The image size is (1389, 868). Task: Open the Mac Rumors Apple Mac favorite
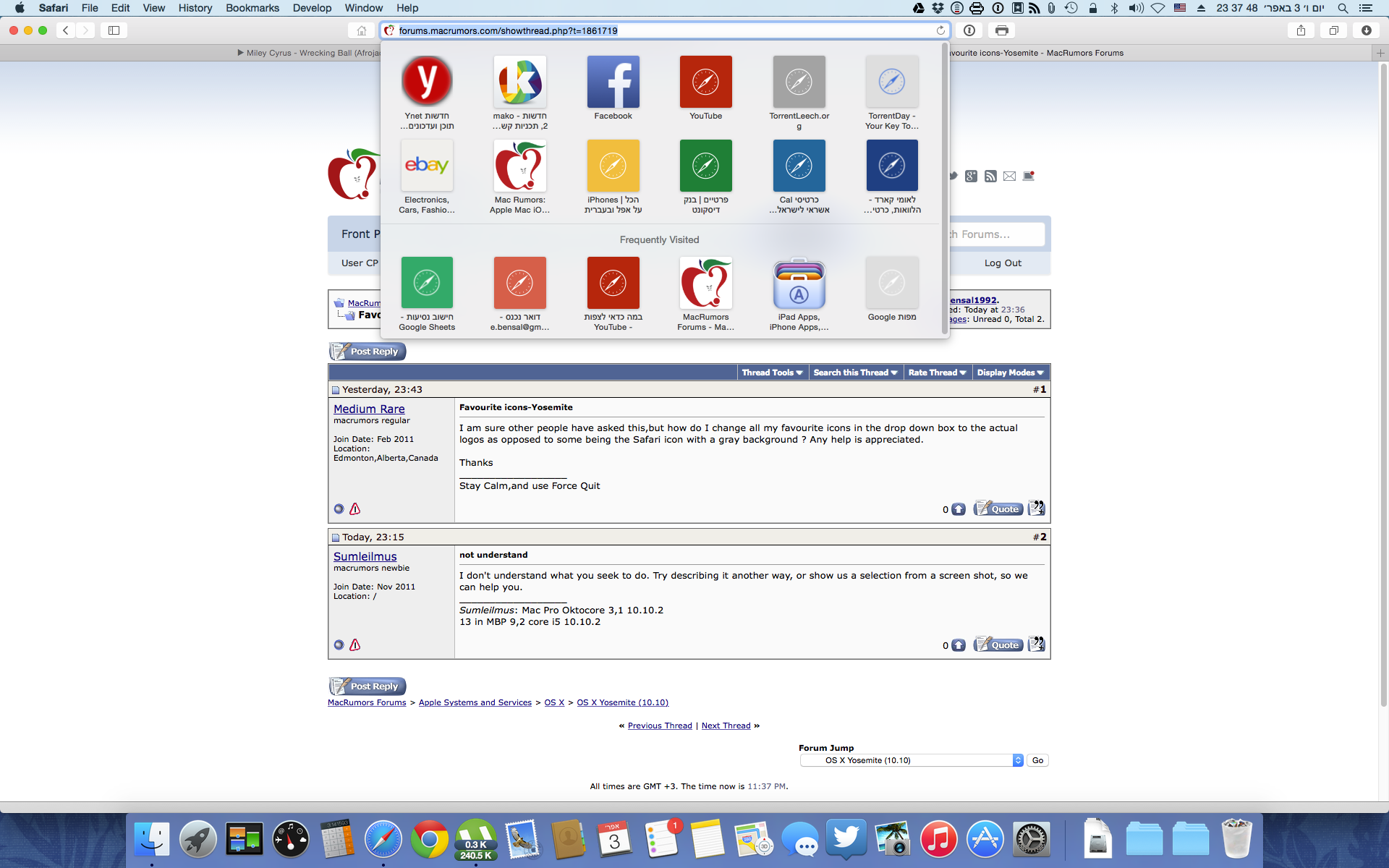(x=519, y=166)
